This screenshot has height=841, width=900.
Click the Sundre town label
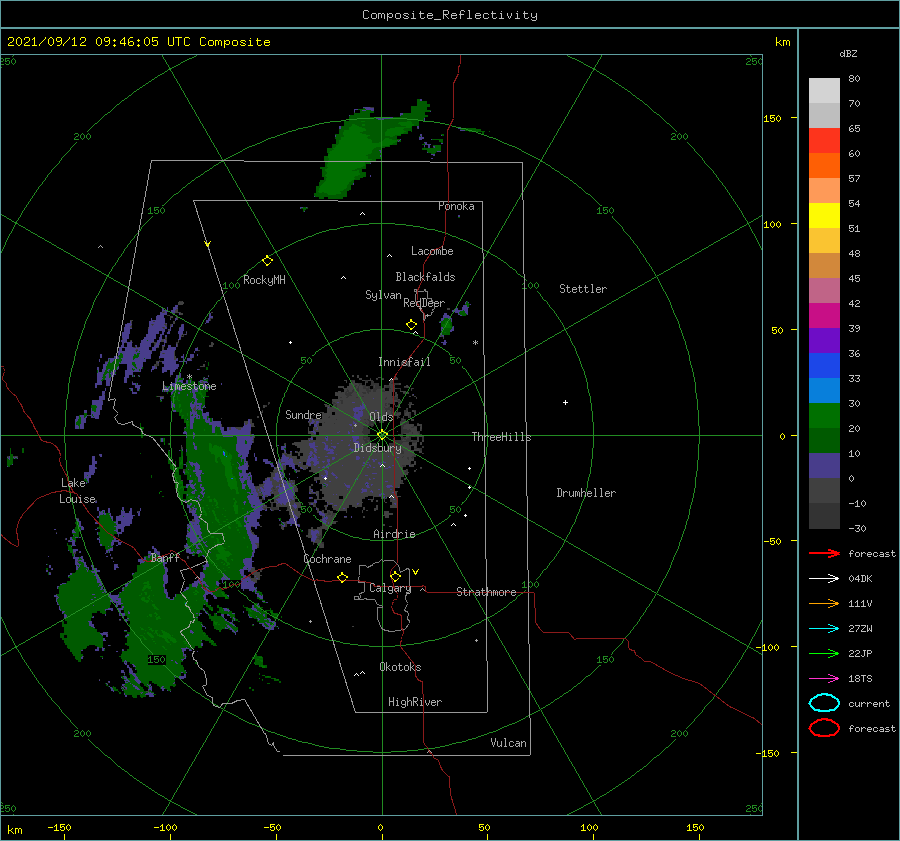tap(303, 415)
